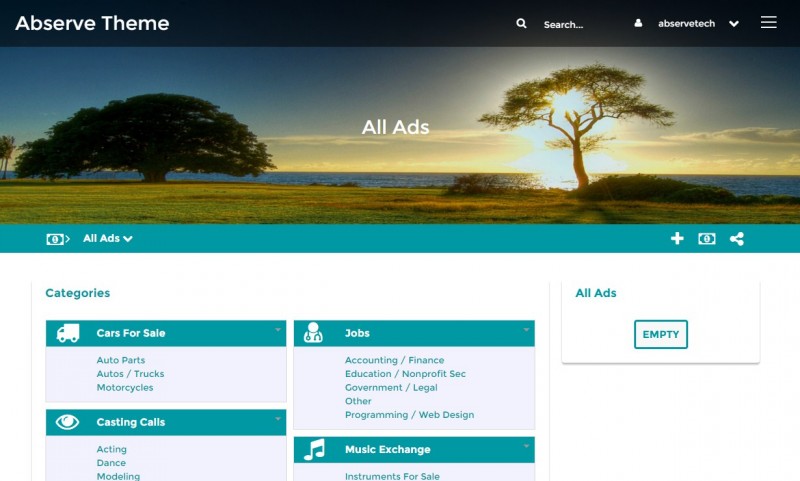Viewport: 800px width, 481px height.
Task: Click the plus icon to add an ad
Action: [x=677, y=238]
